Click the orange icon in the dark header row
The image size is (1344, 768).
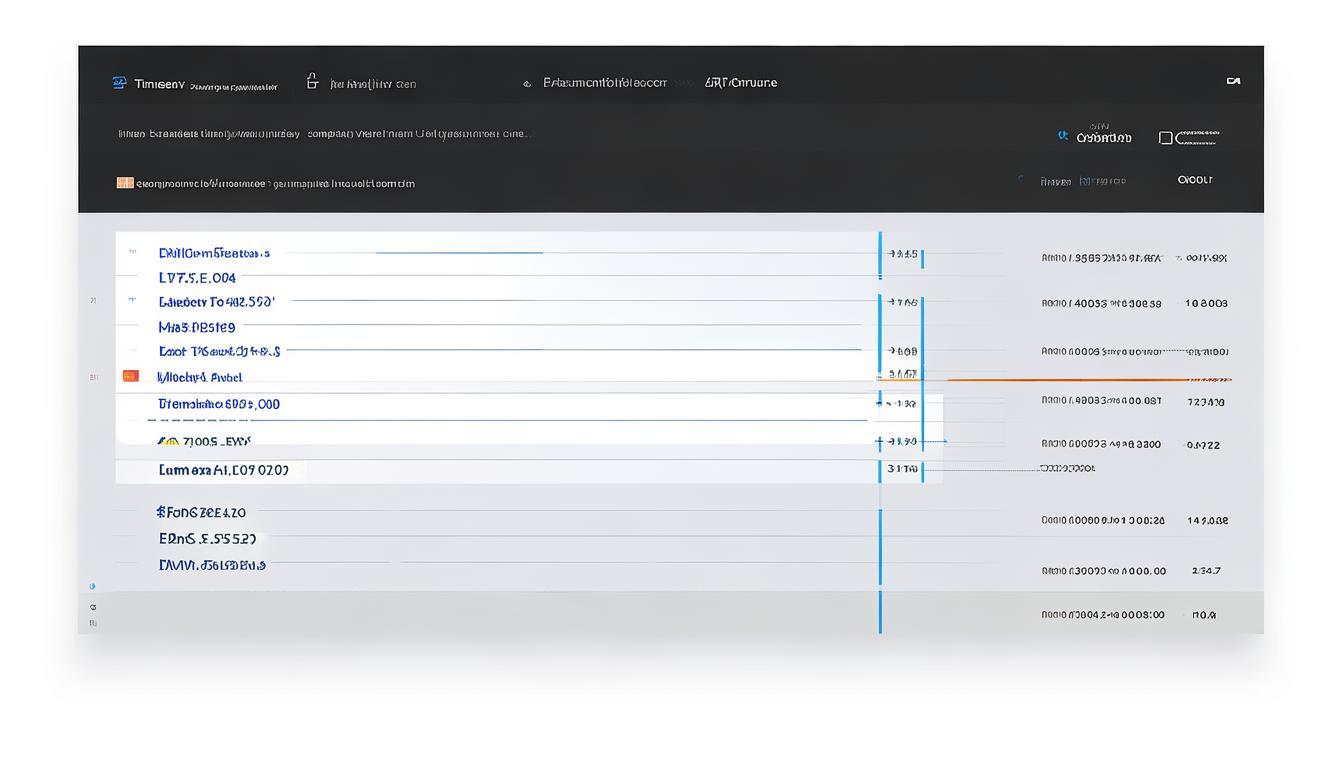click(x=125, y=183)
